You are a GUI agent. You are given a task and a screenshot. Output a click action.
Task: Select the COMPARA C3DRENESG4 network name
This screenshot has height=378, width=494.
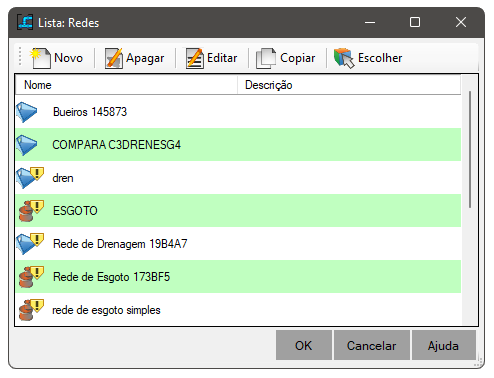117,145
